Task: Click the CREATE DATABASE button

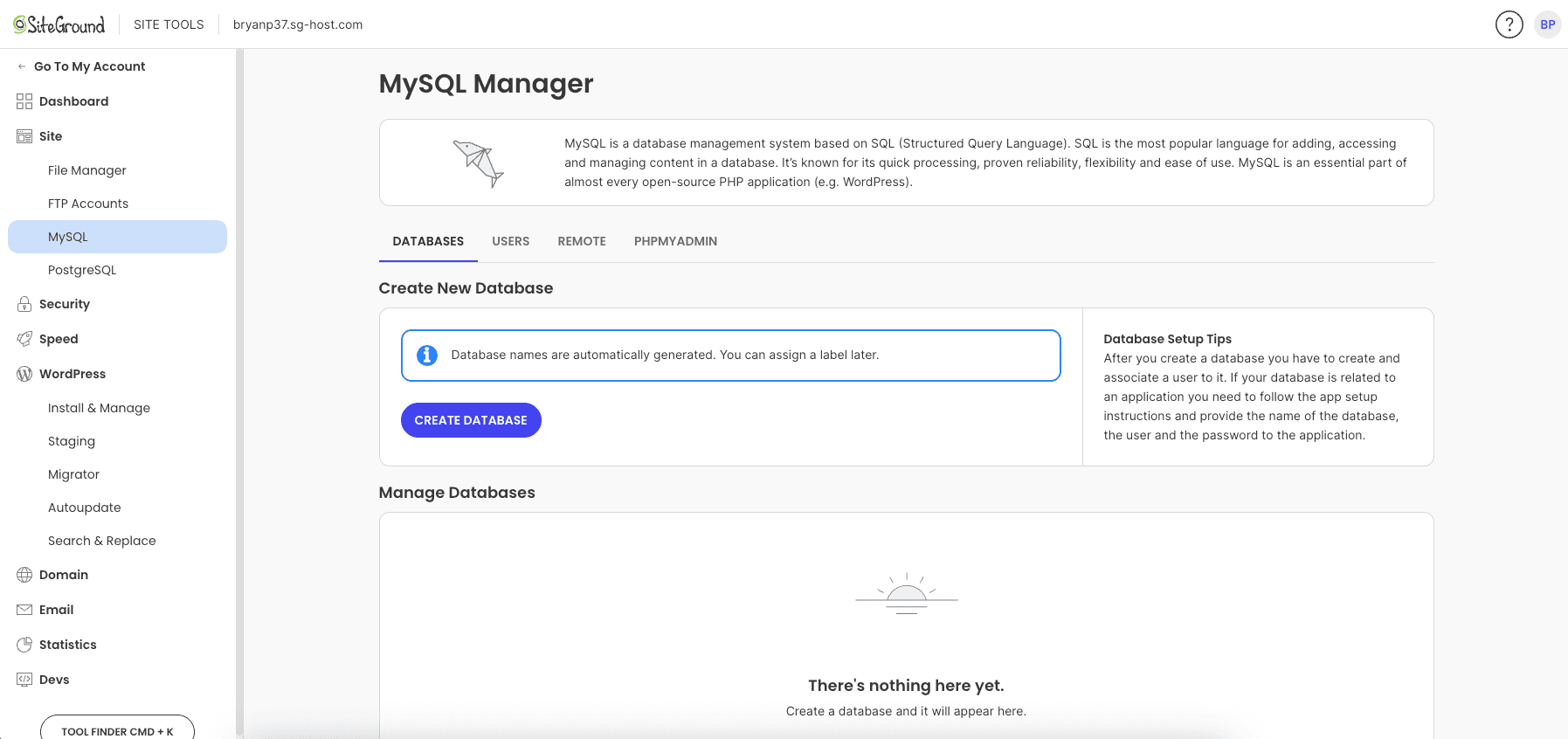Action: pos(471,420)
